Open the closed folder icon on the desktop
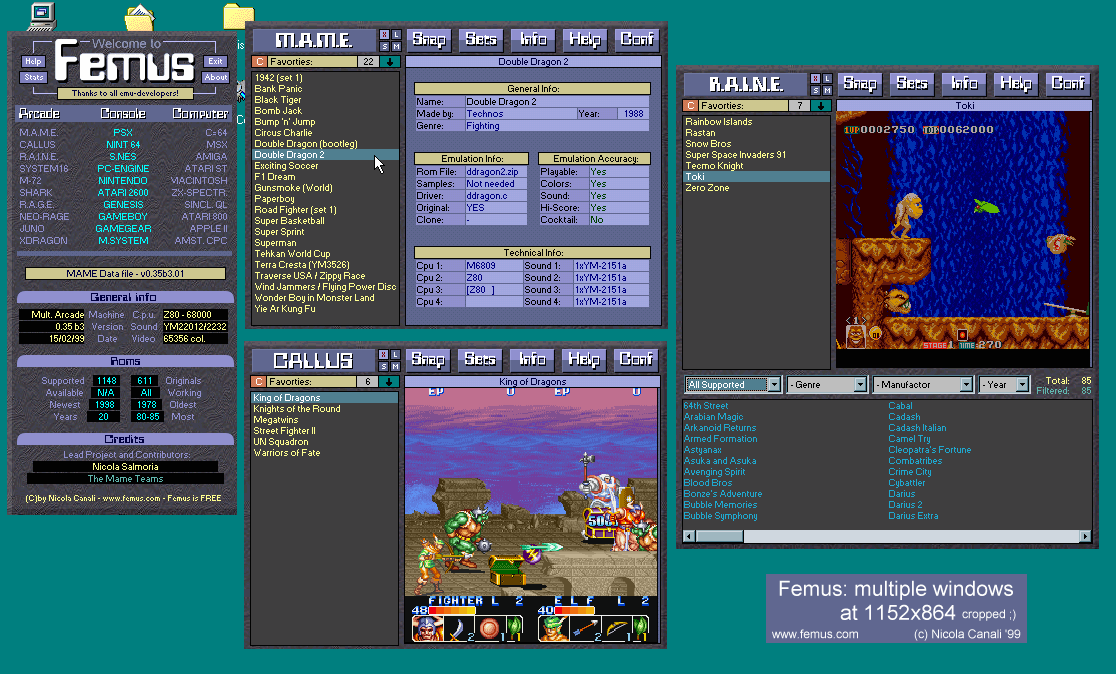Image resolution: width=1116 pixels, height=674 pixels. [x=238, y=17]
